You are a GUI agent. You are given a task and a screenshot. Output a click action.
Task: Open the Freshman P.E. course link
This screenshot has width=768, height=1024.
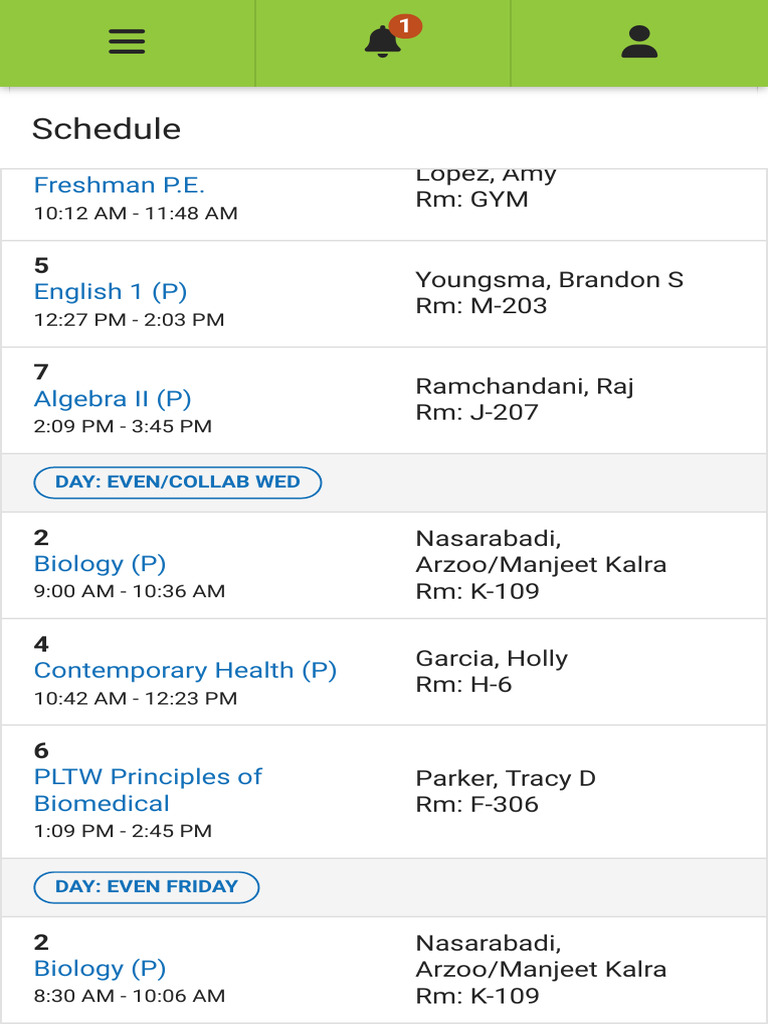119,185
